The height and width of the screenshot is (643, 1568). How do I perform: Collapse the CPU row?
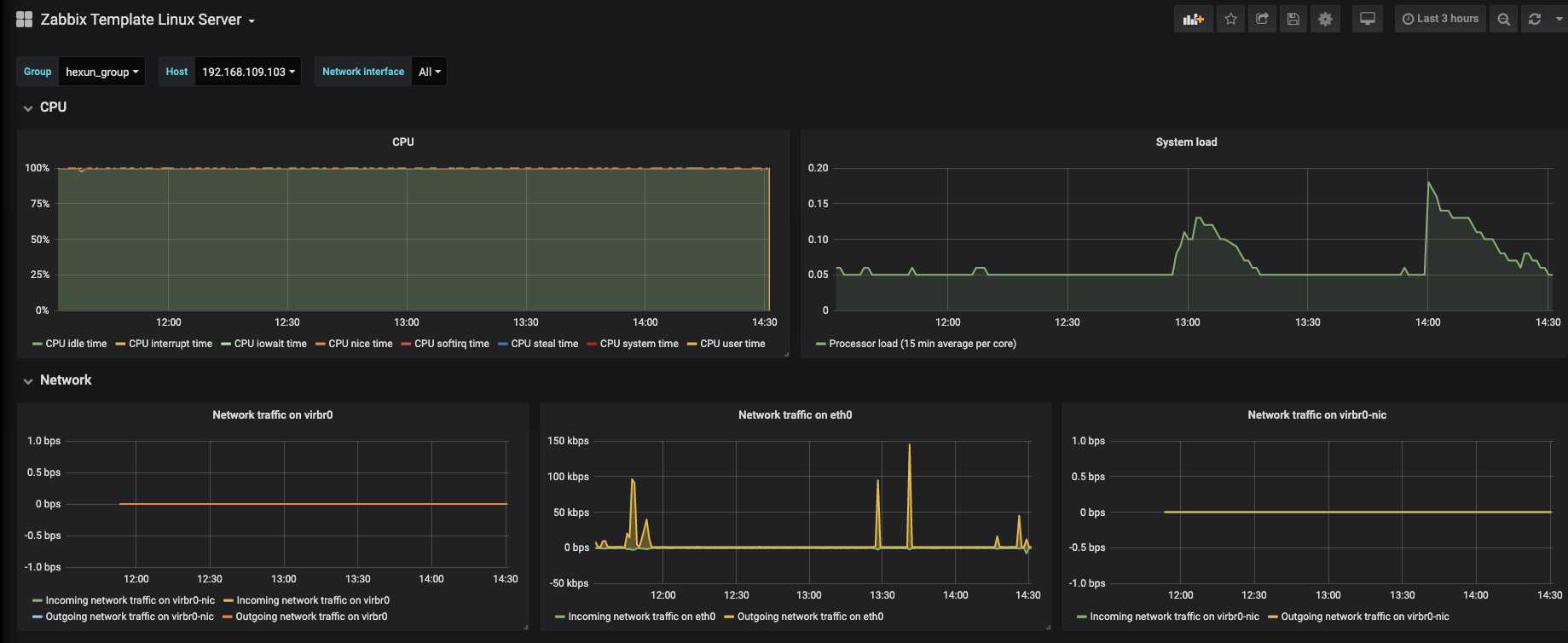(x=44, y=107)
